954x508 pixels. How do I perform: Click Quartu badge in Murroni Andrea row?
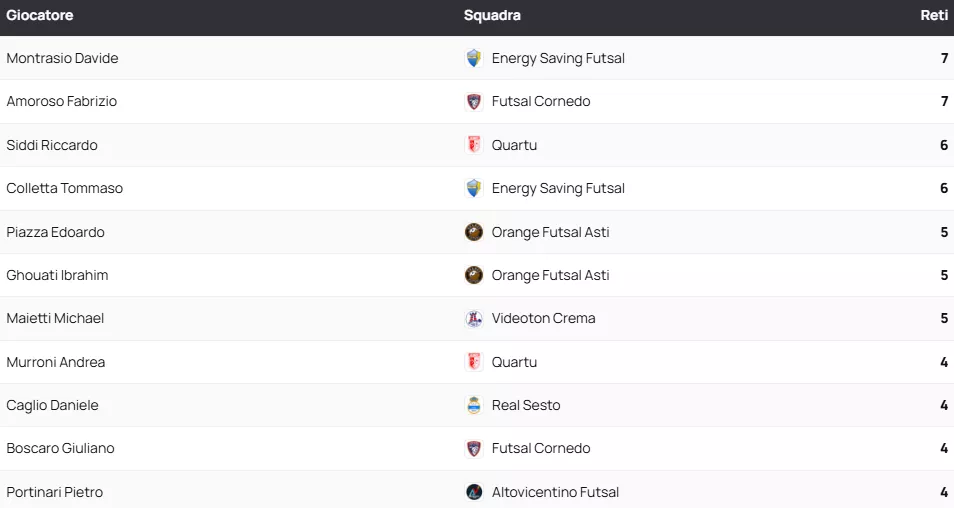[x=474, y=362]
